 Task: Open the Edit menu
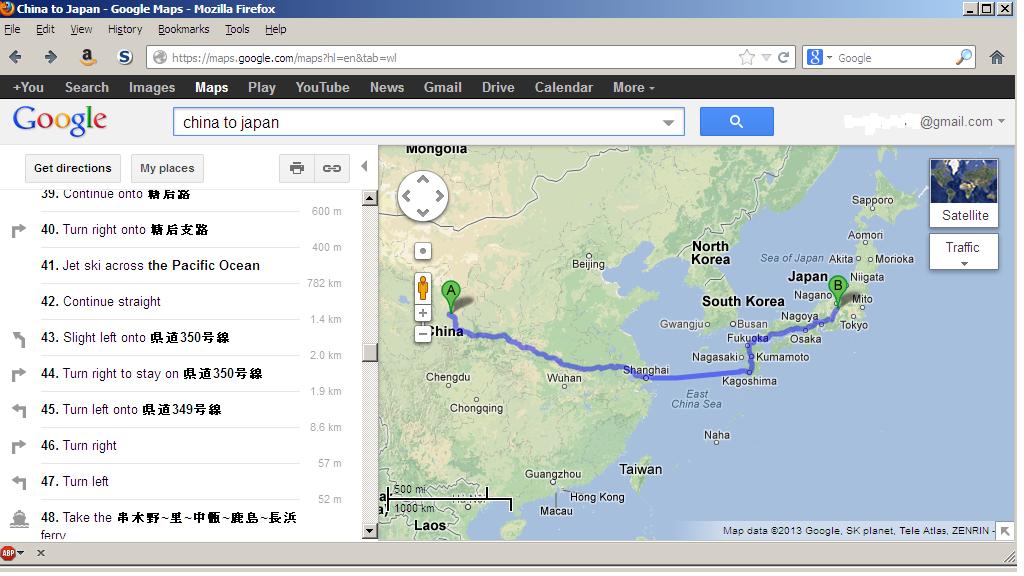click(x=45, y=29)
